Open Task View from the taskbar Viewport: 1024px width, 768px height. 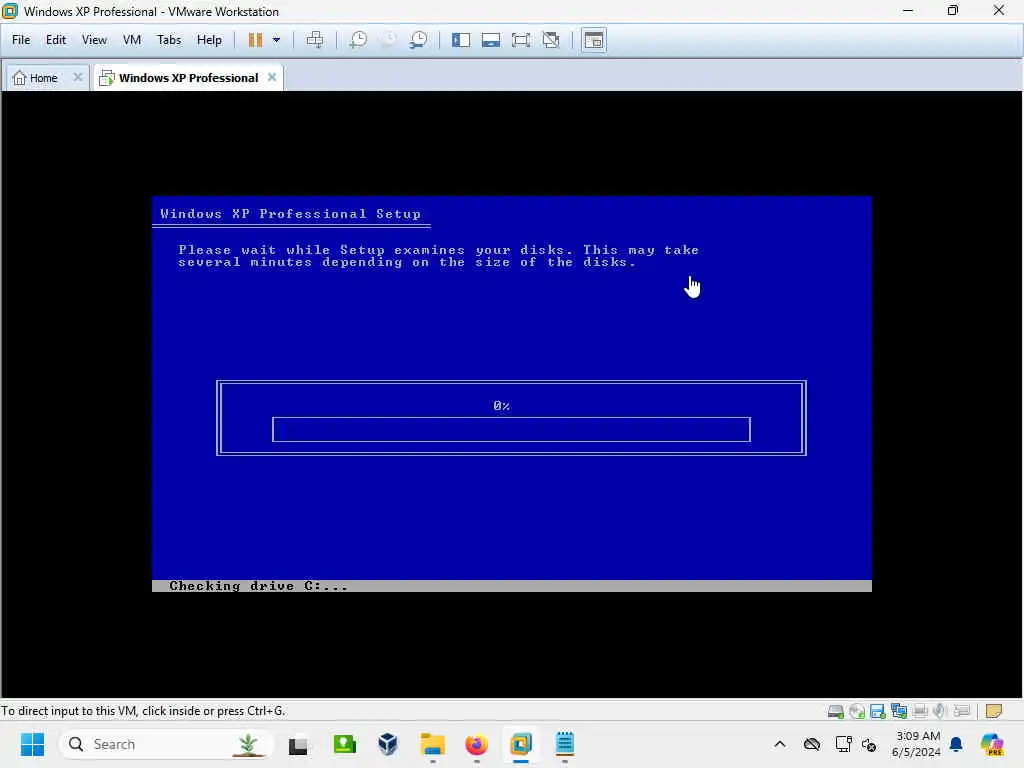299,744
